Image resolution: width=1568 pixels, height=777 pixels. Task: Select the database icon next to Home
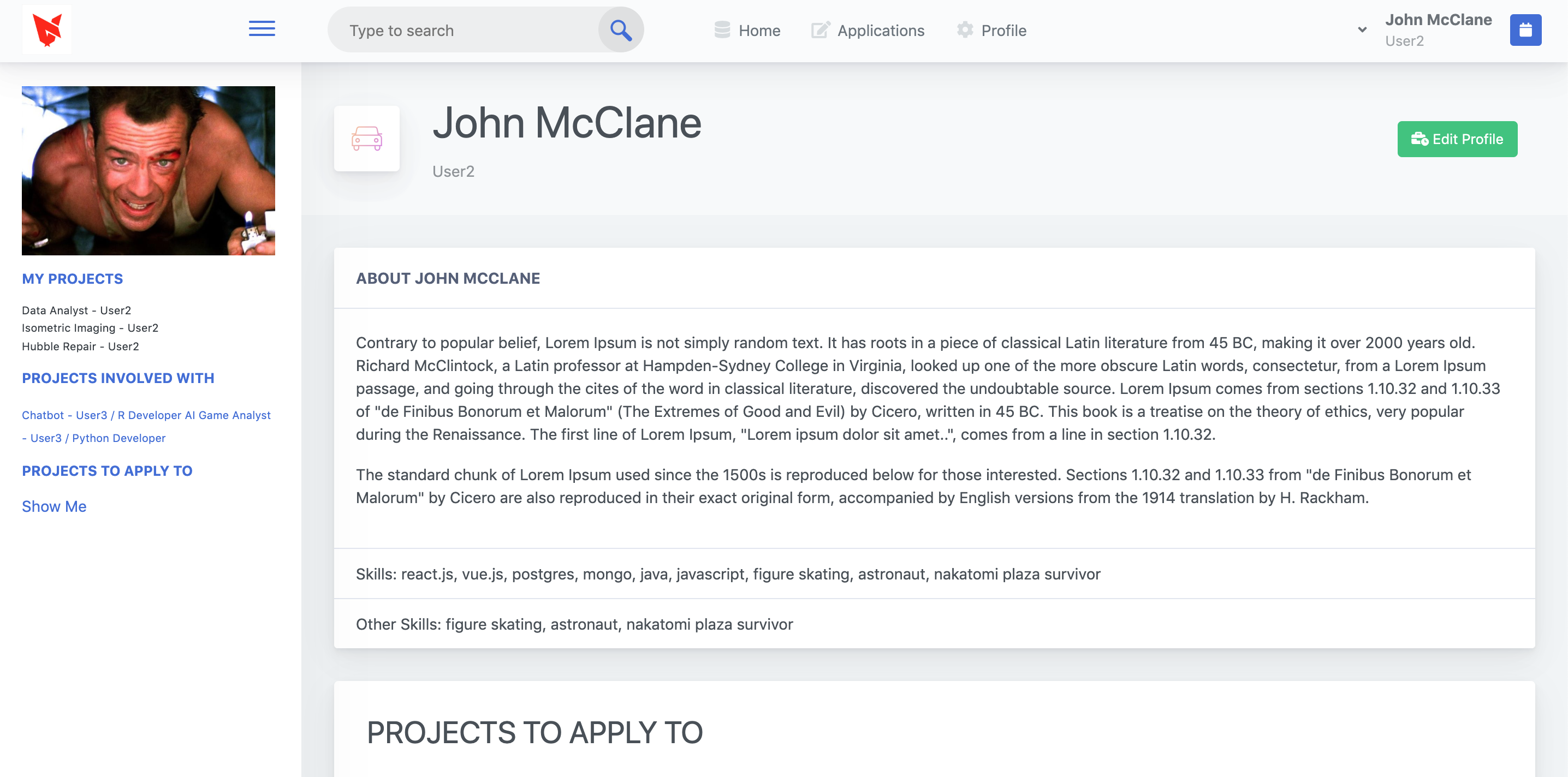click(721, 29)
